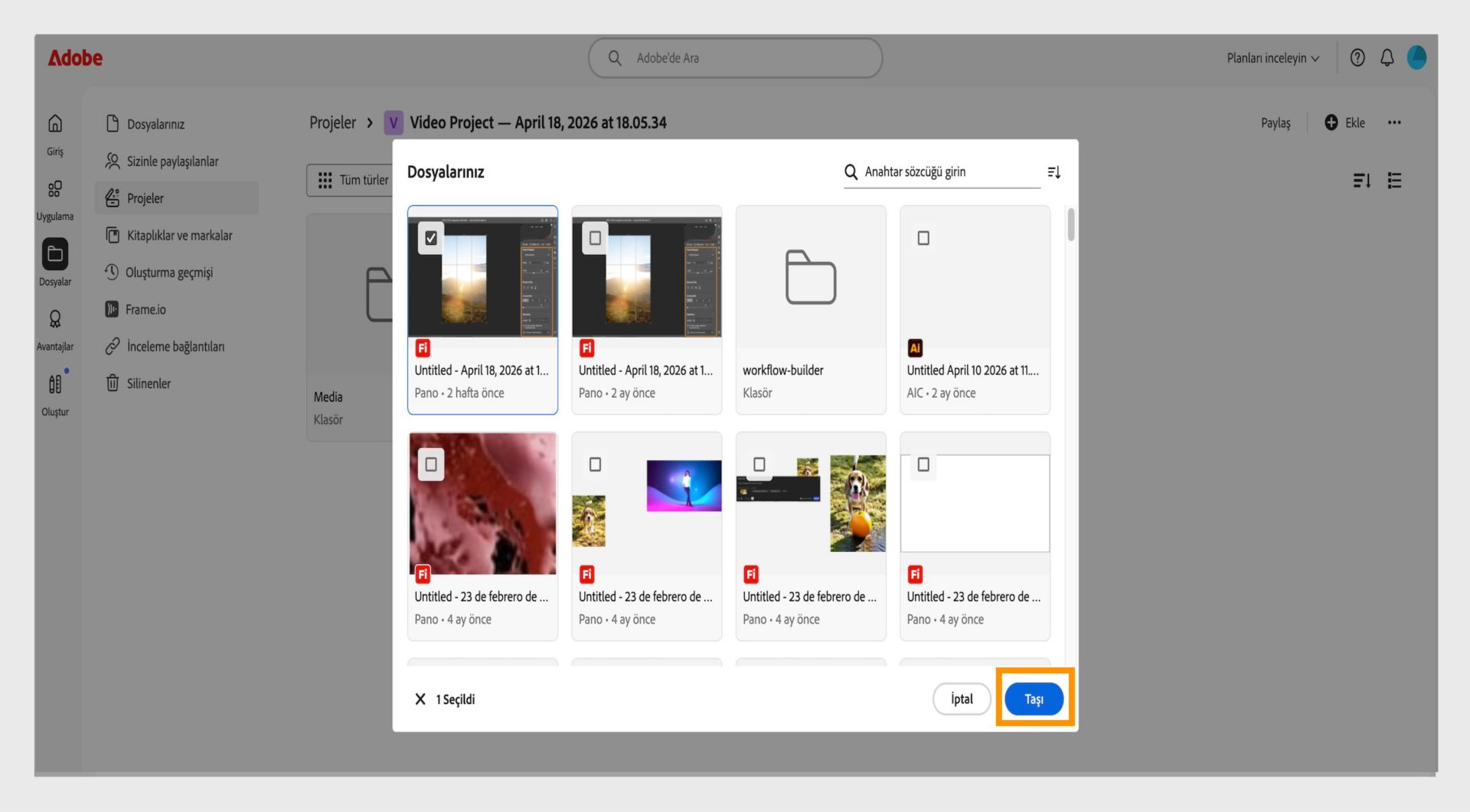Viewport: 1470px width, 812px height.
Task: Switch to list view icon
Action: pyautogui.click(x=1395, y=181)
